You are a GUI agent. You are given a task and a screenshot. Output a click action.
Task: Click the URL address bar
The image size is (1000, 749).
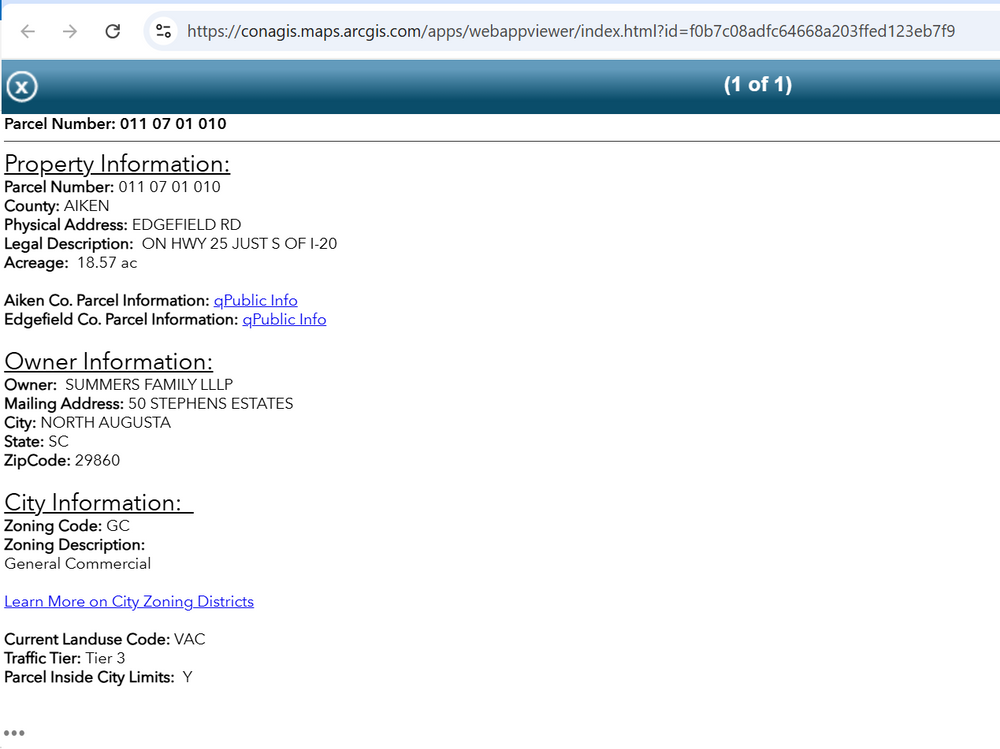(570, 31)
